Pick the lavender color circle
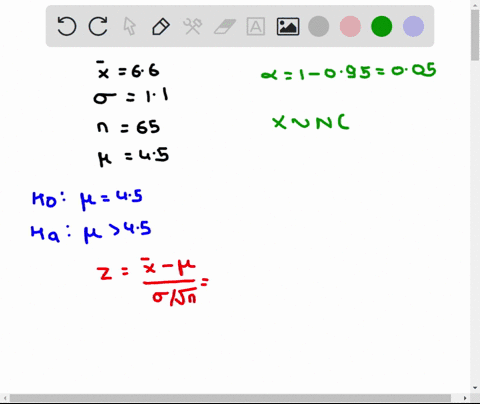480x404 pixels. click(413, 26)
